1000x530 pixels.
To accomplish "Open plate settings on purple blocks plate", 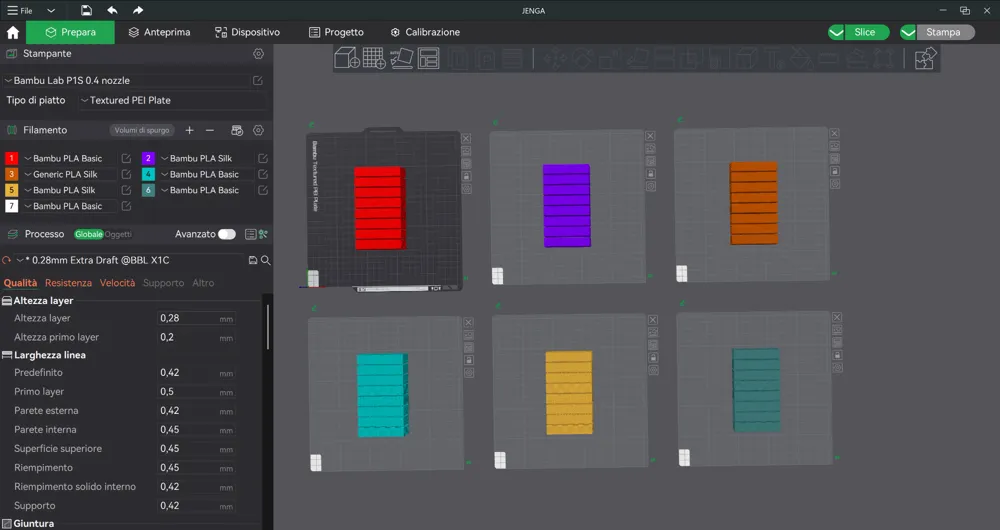I will click(x=651, y=186).
